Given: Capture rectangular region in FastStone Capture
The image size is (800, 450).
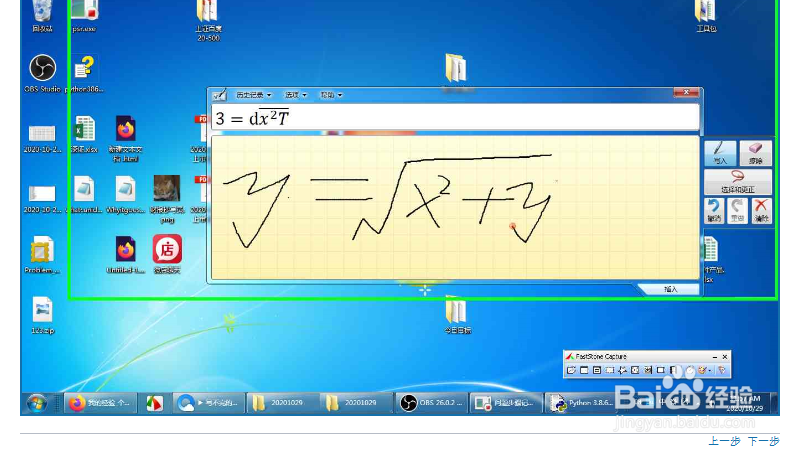Looking at the screenshot, I should click(610, 370).
